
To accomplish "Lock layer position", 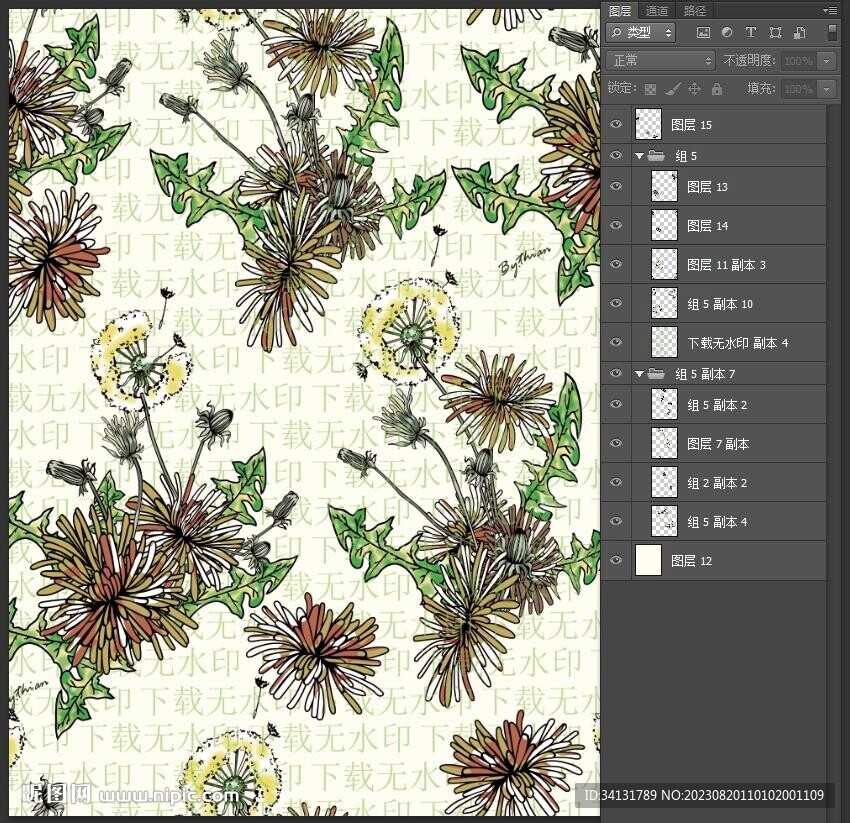I will pyautogui.click(x=695, y=89).
